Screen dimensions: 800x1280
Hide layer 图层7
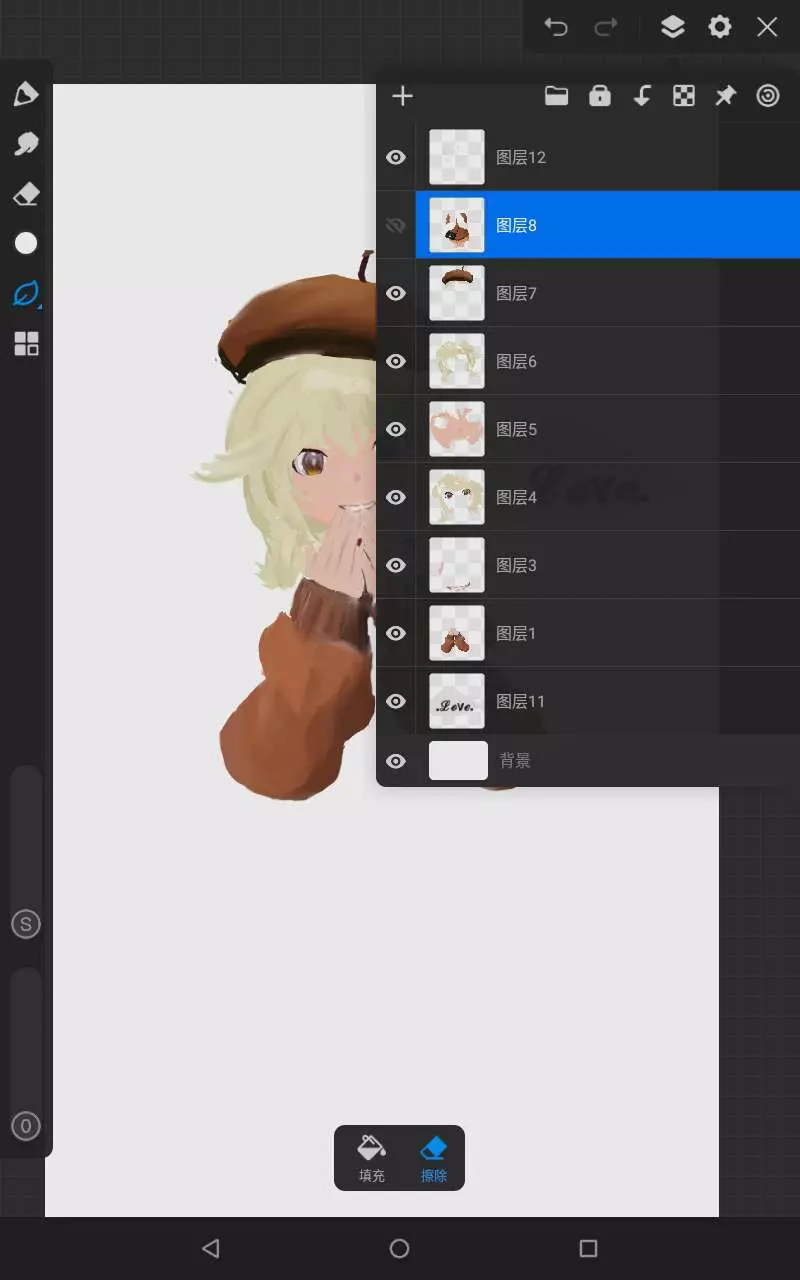click(x=396, y=293)
